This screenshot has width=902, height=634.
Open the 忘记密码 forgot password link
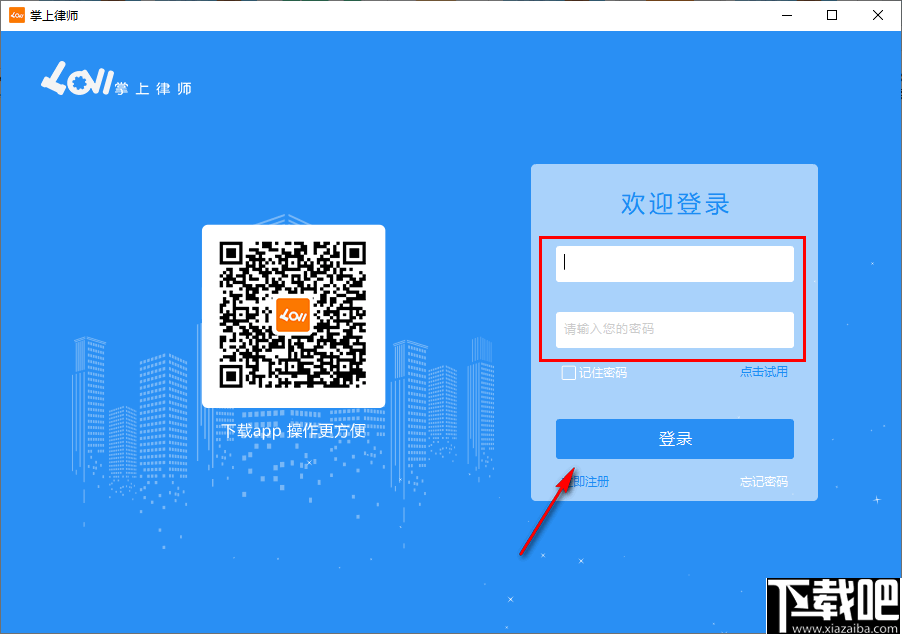point(763,482)
